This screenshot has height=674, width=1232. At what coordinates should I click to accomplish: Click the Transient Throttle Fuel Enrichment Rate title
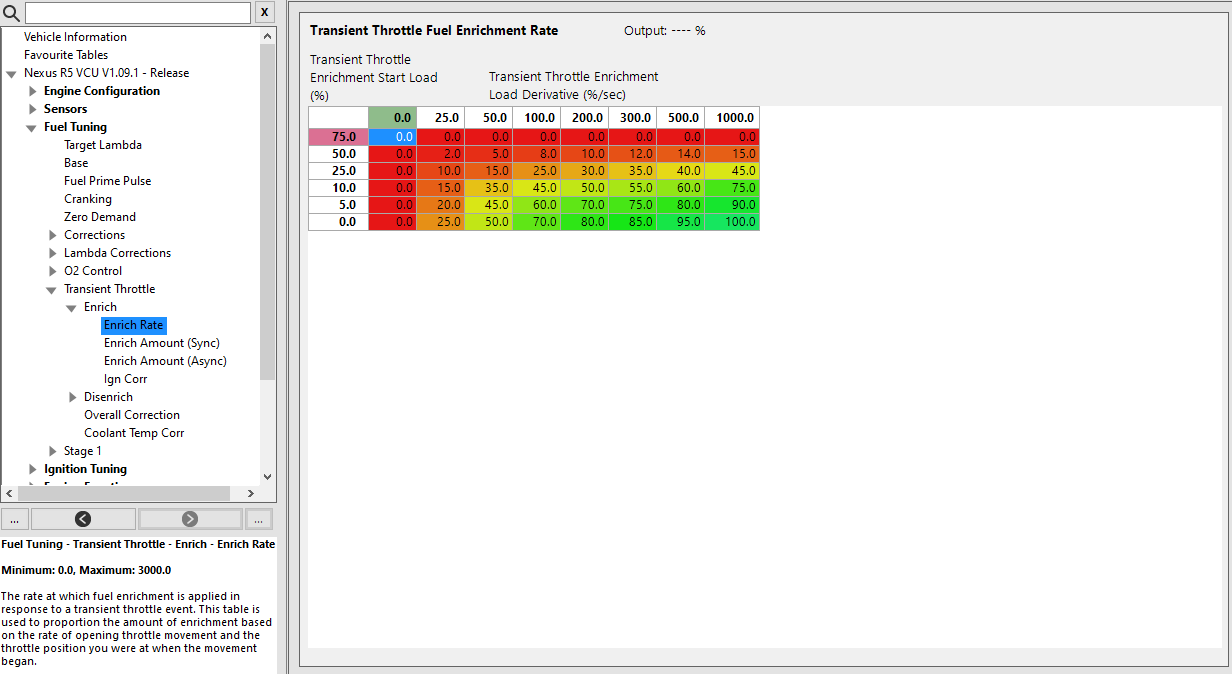[x=434, y=31]
